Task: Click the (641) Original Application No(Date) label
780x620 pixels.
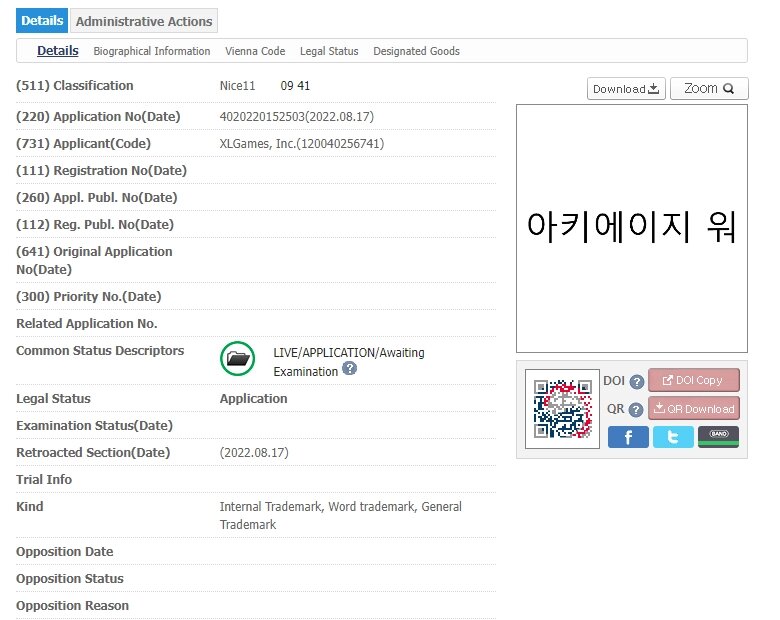Action: click(x=95, y=260)
